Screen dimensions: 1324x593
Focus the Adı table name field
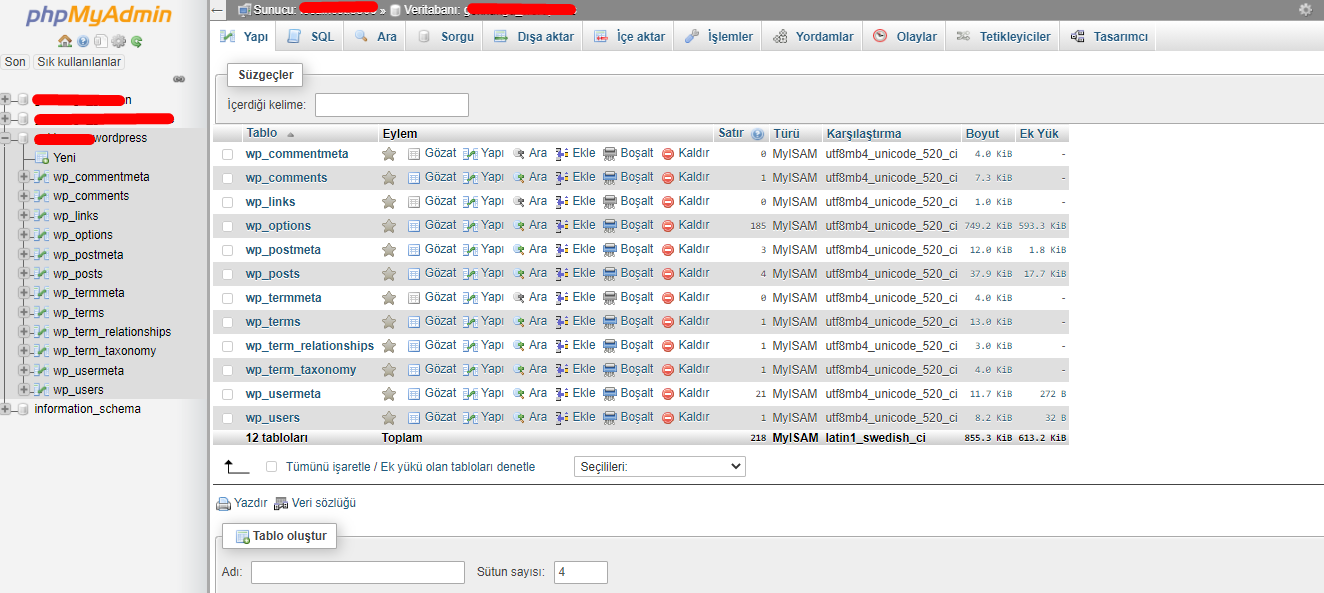tap(358, 573)
